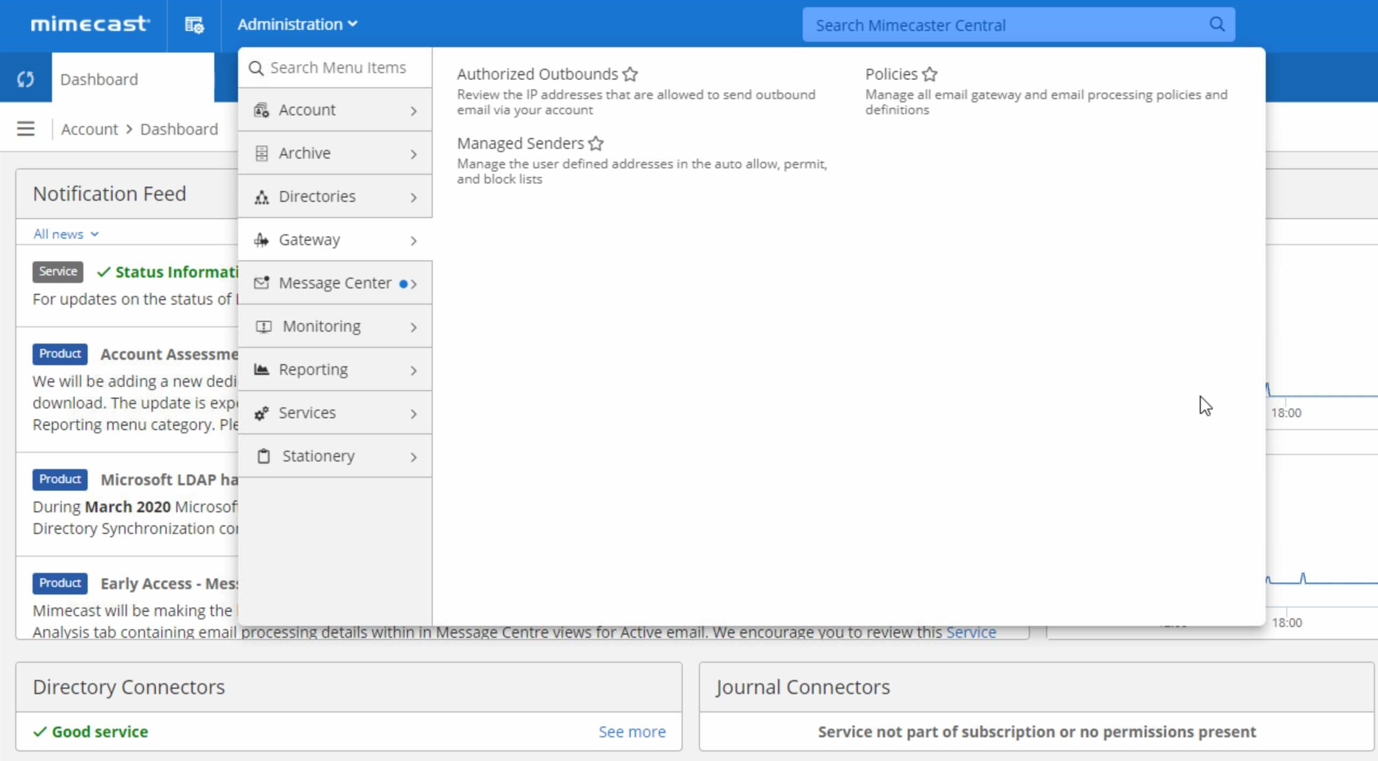
Task: Open the admin console grid icon
Action: point(194,25)
